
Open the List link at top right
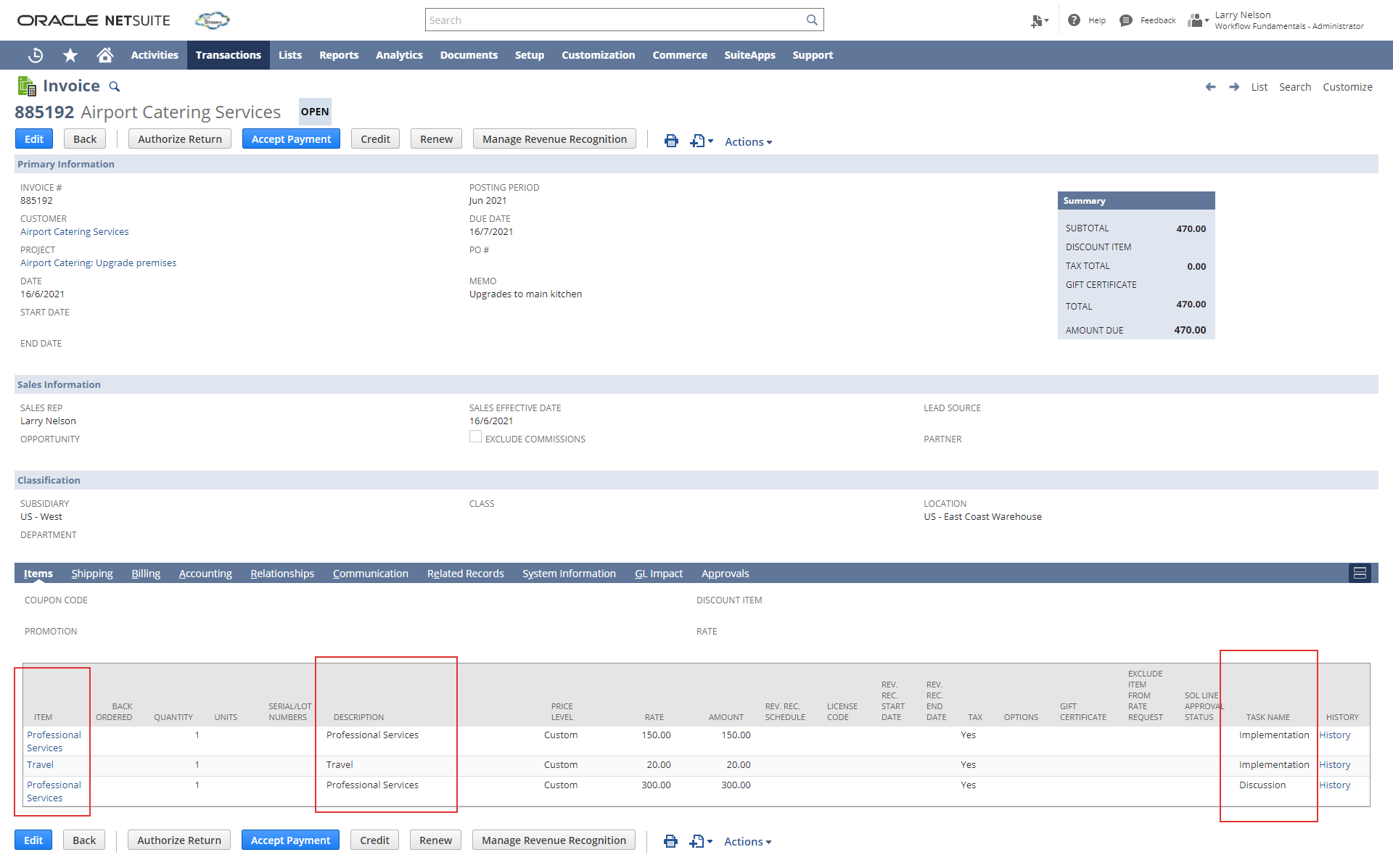point(1259,87)
